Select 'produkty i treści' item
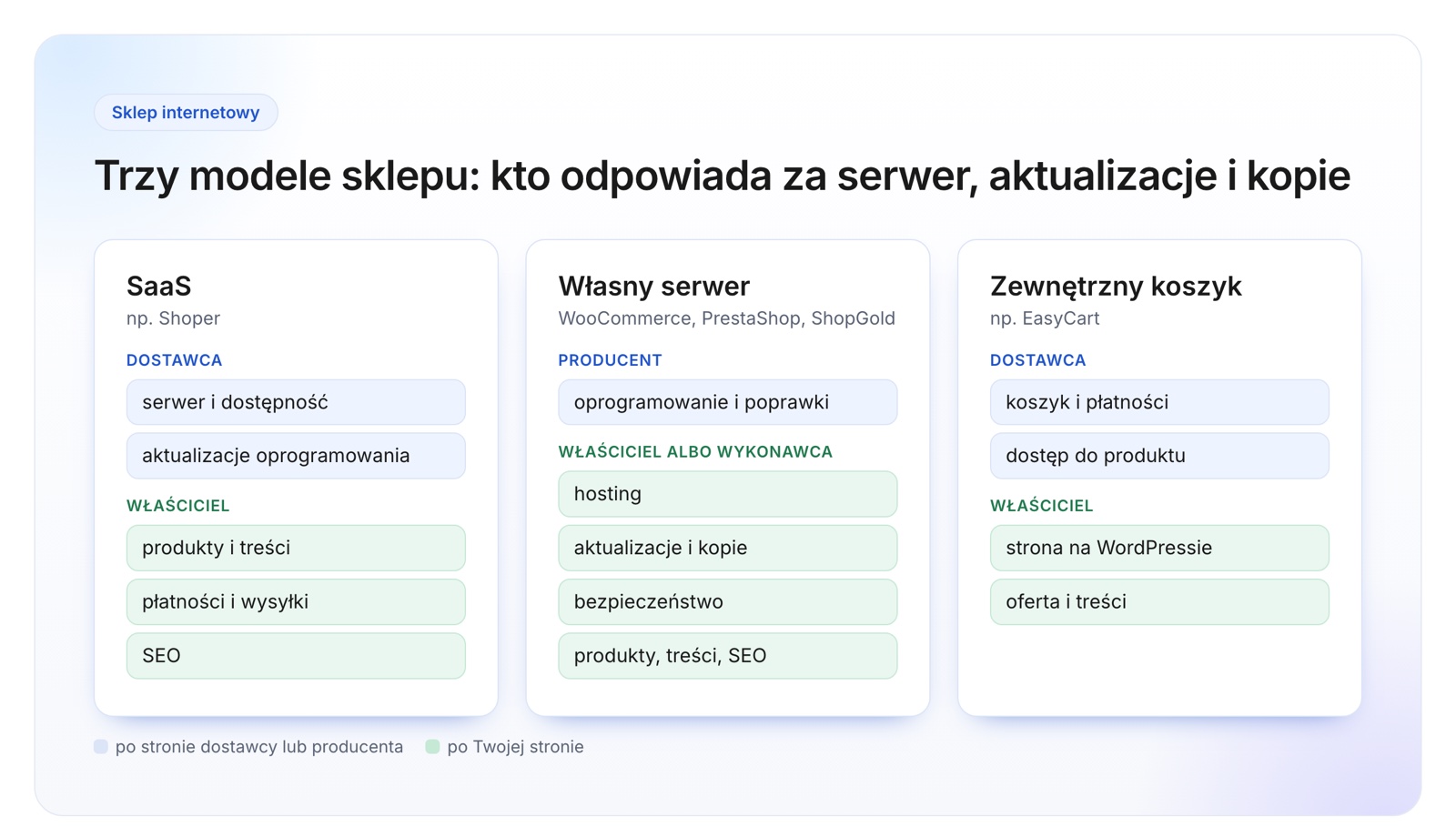This screenshot has width=1456, height=837. pyautogui.click(x=296, y=548)
